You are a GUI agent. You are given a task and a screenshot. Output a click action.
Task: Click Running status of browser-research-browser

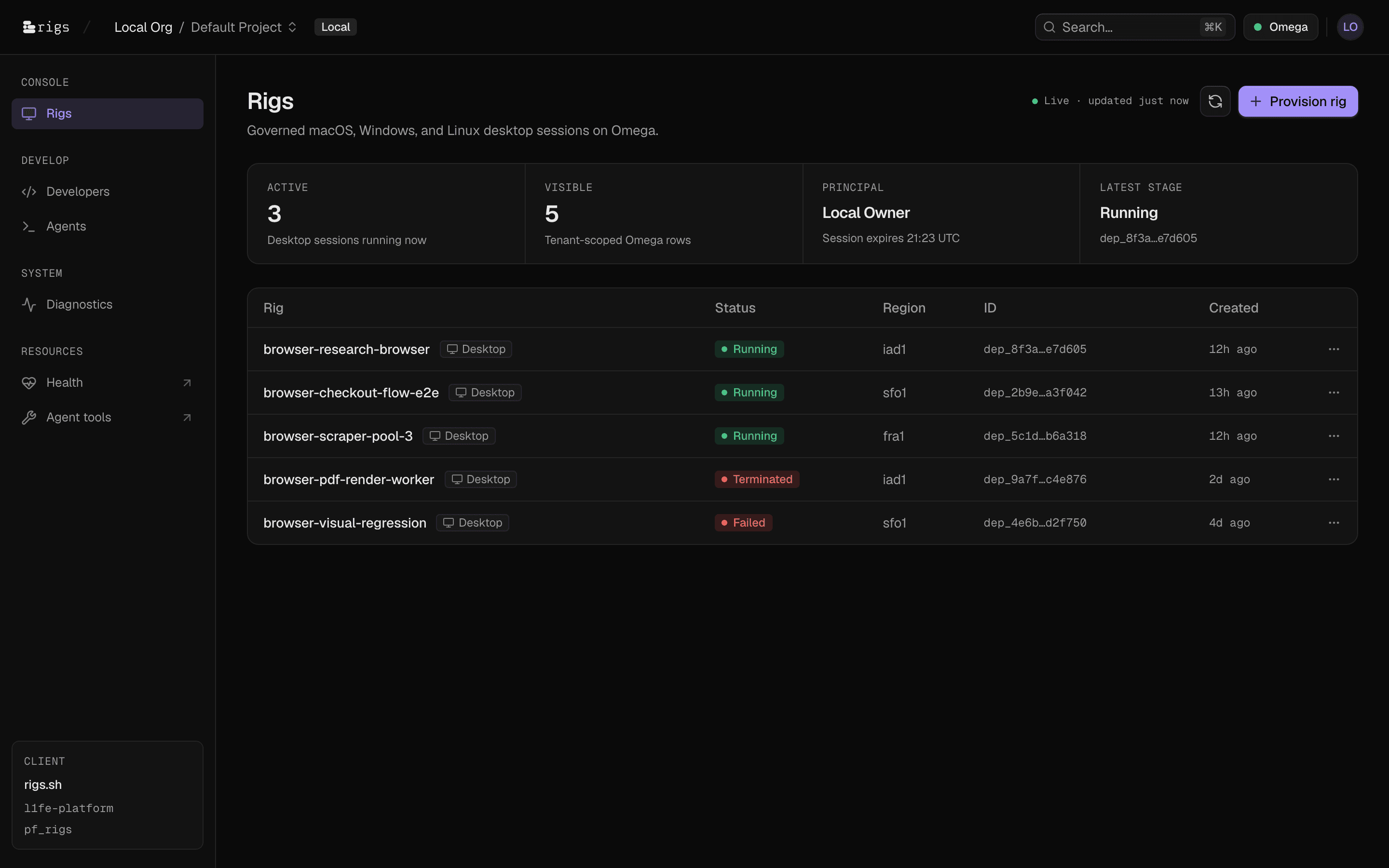point(749,349)
